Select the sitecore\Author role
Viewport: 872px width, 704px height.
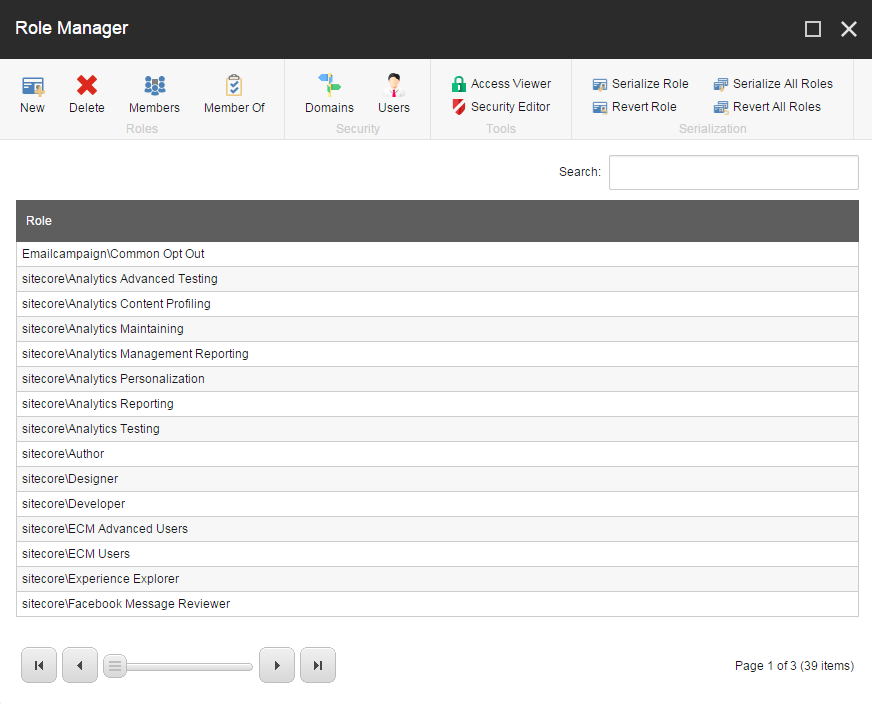point(62,453)
